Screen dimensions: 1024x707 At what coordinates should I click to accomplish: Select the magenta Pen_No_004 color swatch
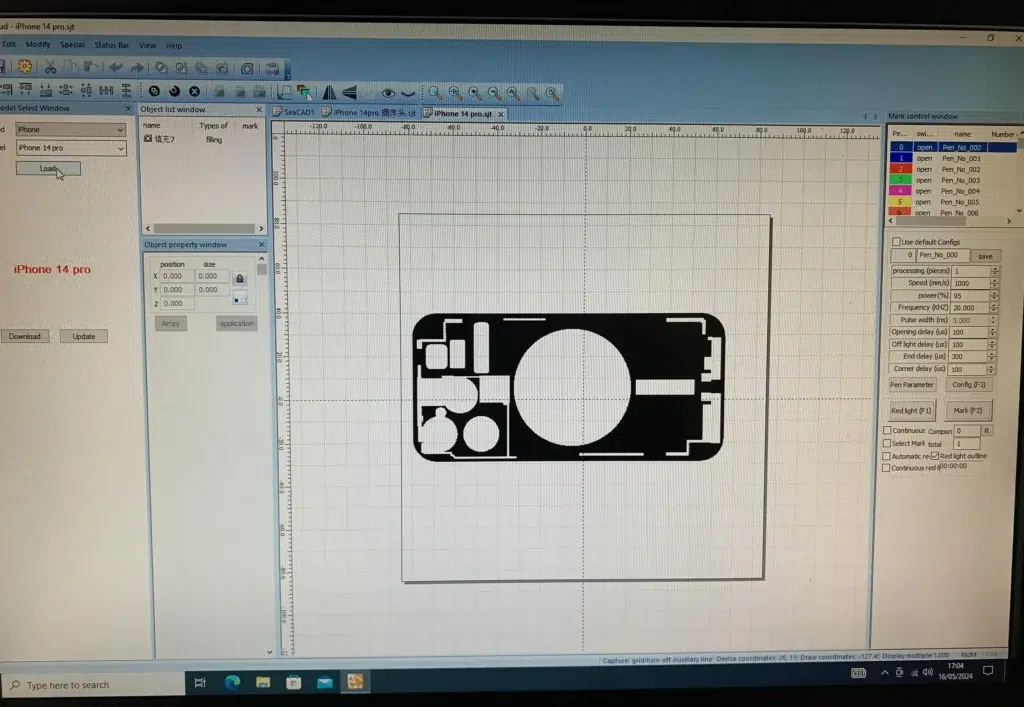(901, 191)
